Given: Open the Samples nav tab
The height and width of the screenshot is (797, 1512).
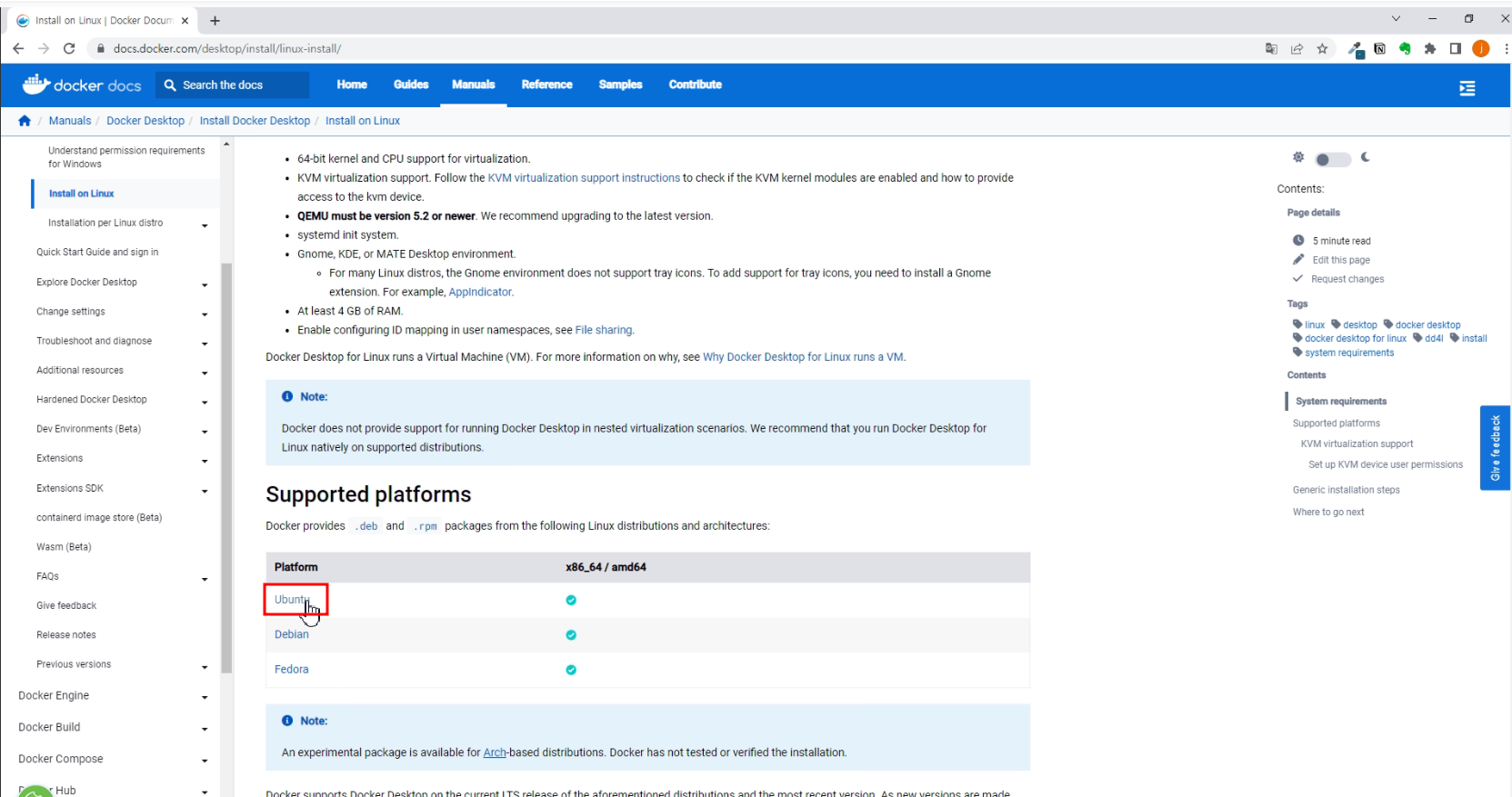Looking at the screenshot, I should [620, 85].
